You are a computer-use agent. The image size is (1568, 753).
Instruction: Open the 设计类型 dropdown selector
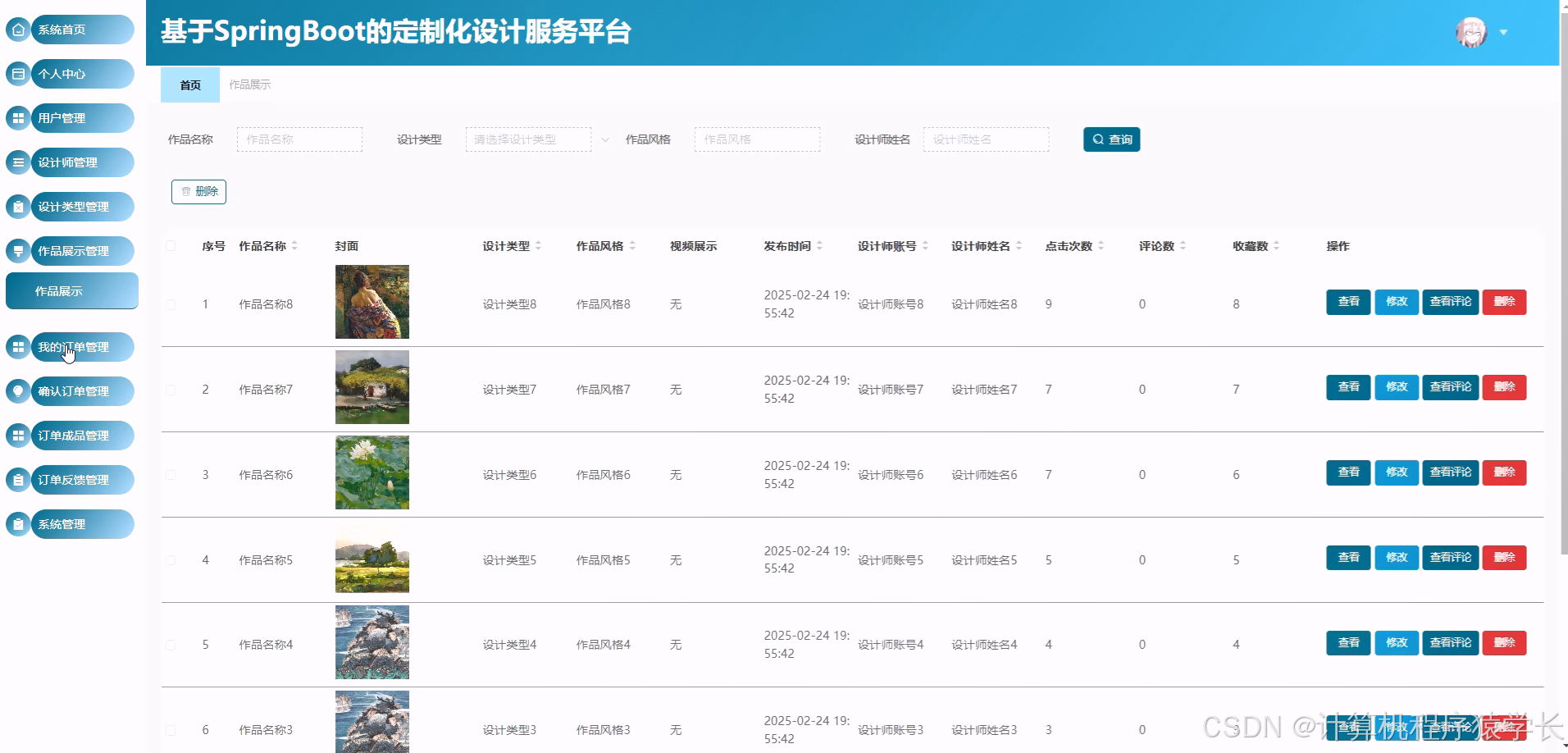(x=527, y=139)
